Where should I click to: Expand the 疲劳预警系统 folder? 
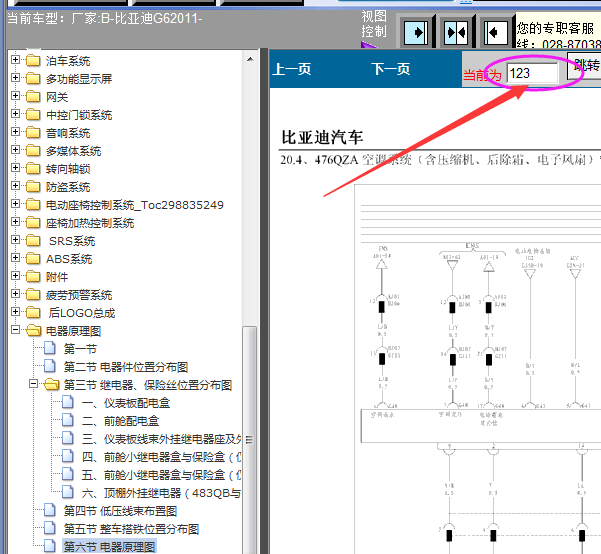pos(15,294)
